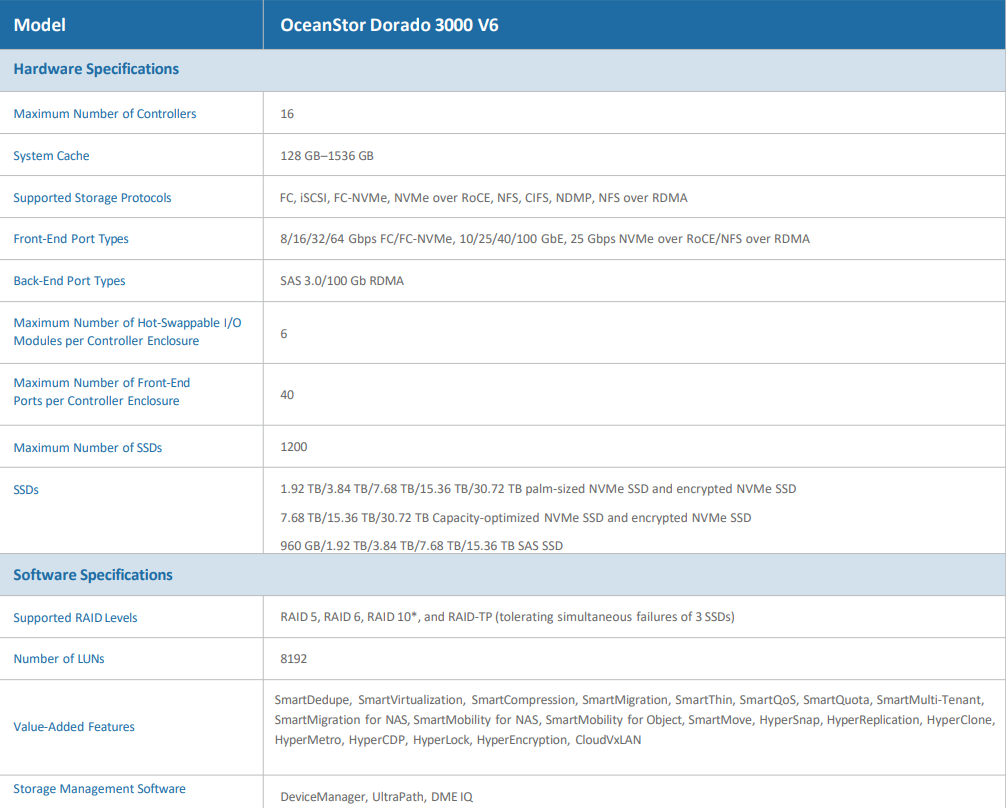Click the "Back-End Port Types" label
1006x808 pixels.
coord(69,280)
